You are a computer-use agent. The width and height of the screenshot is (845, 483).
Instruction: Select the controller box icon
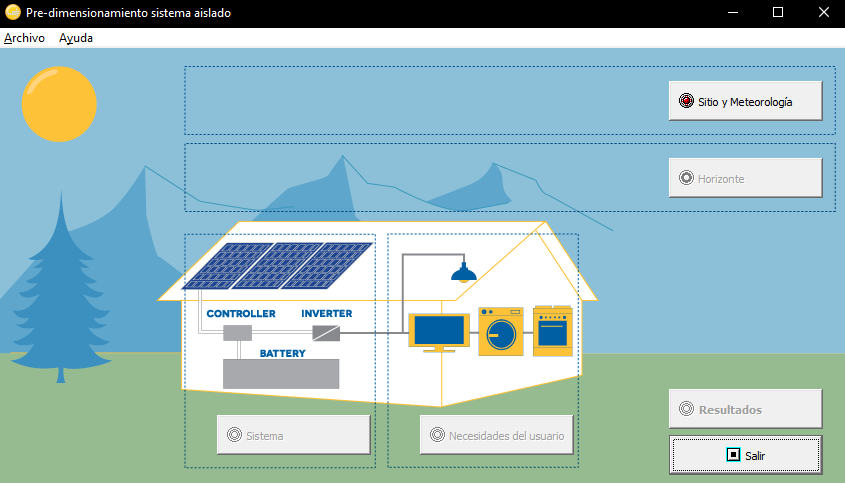pos(237,333)
